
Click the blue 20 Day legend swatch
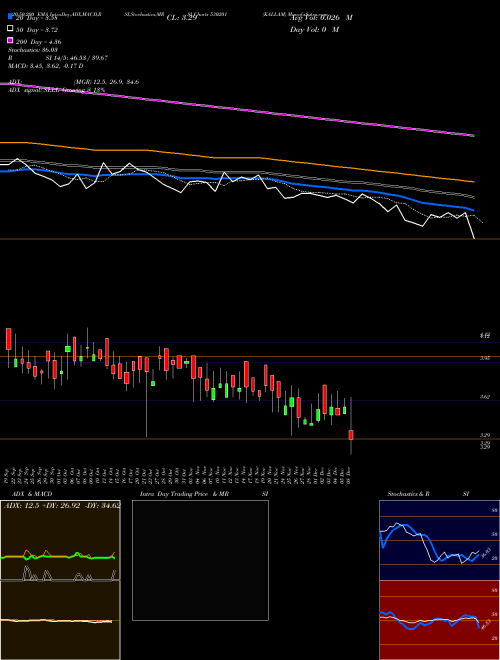coord(11,17)
